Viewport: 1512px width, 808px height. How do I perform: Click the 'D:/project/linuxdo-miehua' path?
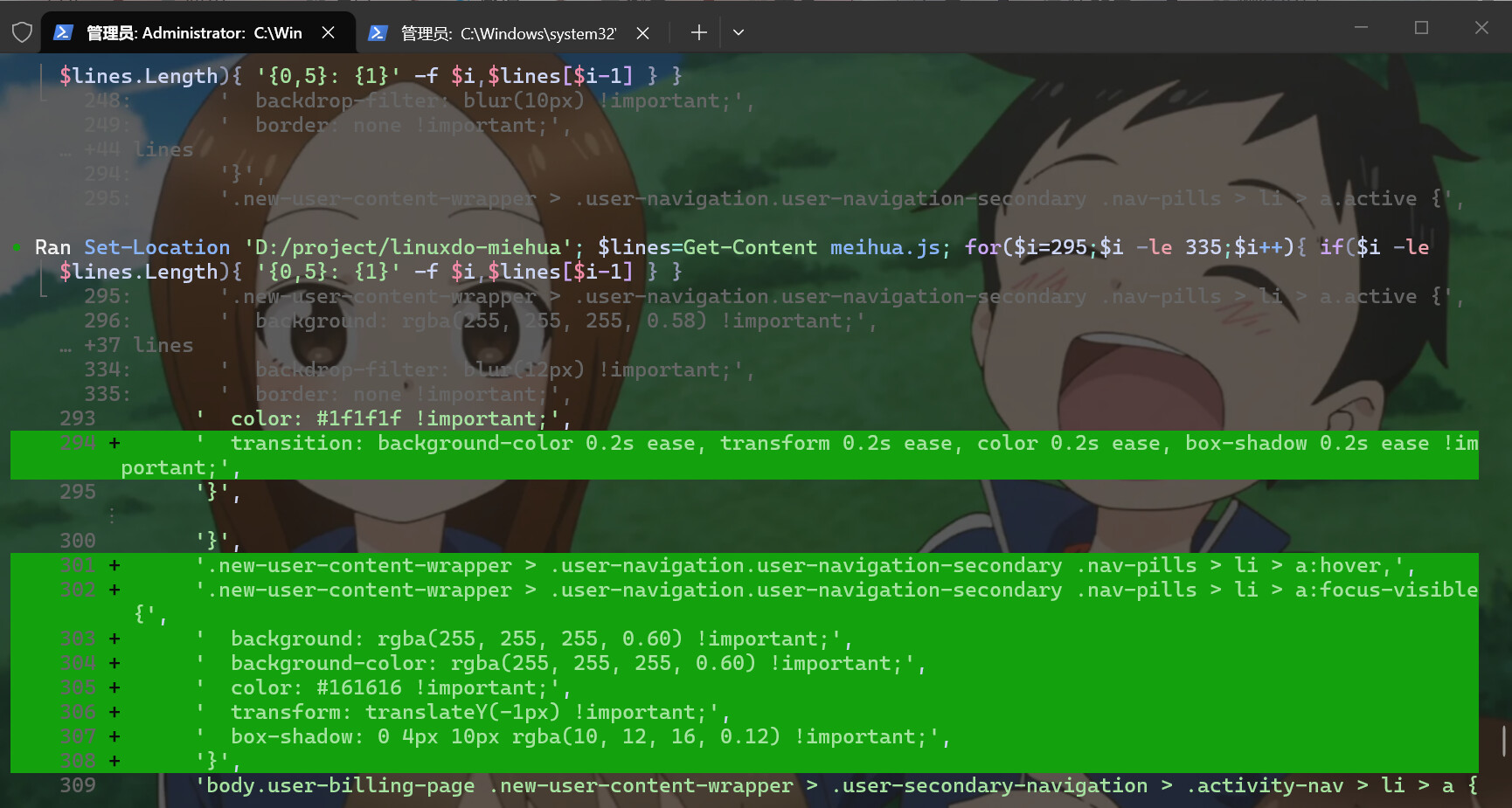click(x=408, y=247)
